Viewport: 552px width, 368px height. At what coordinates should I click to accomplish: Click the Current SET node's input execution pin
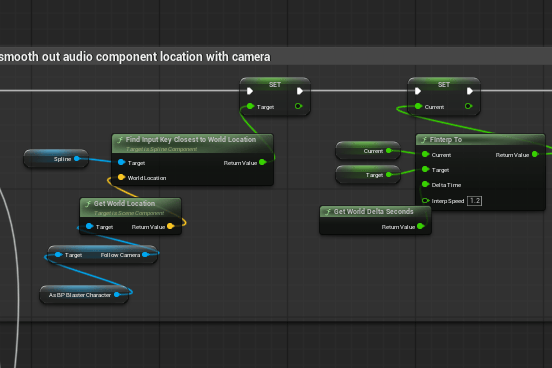418,91
